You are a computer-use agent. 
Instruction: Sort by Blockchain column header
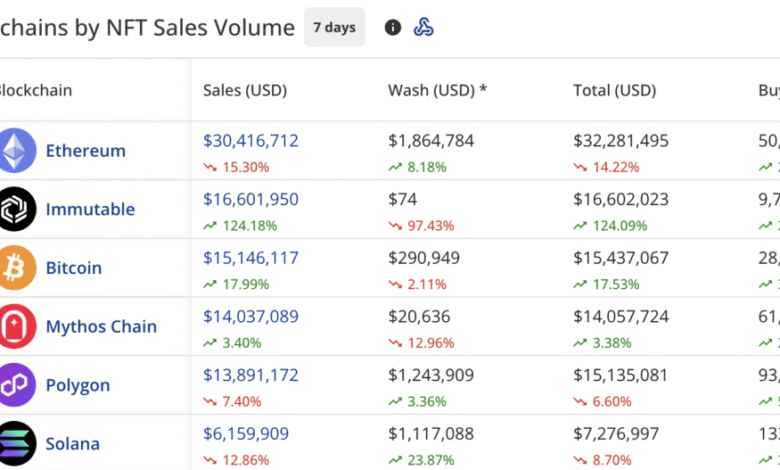[35, 90]
